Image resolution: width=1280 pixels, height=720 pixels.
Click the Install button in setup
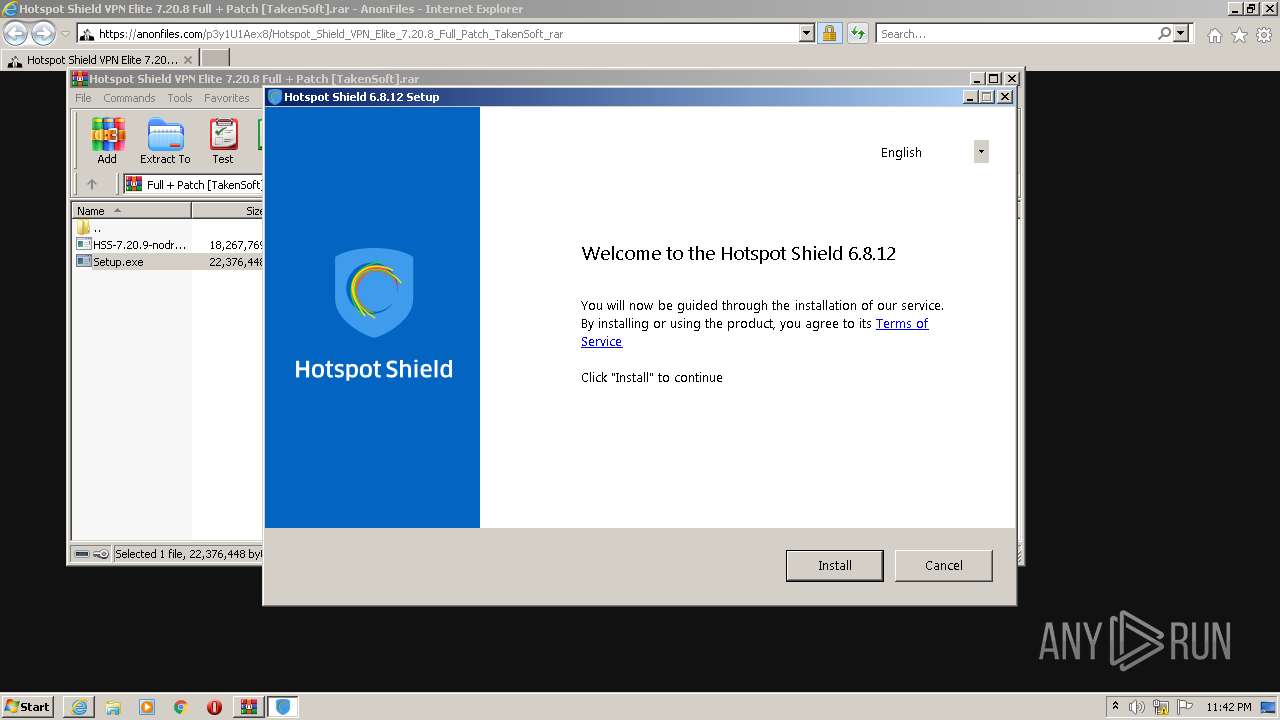point(834,565)
